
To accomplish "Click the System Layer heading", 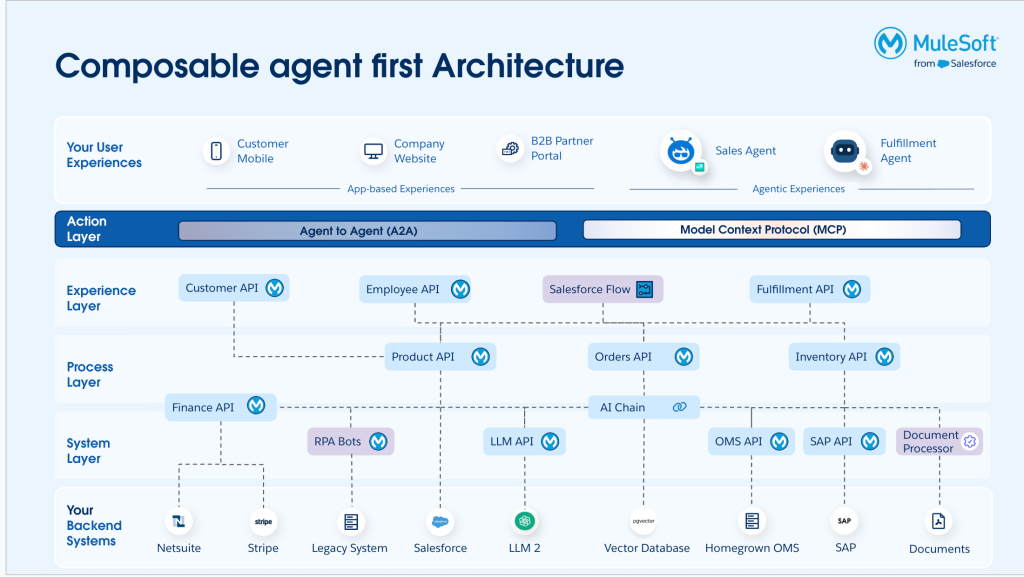I will [88, 451].
